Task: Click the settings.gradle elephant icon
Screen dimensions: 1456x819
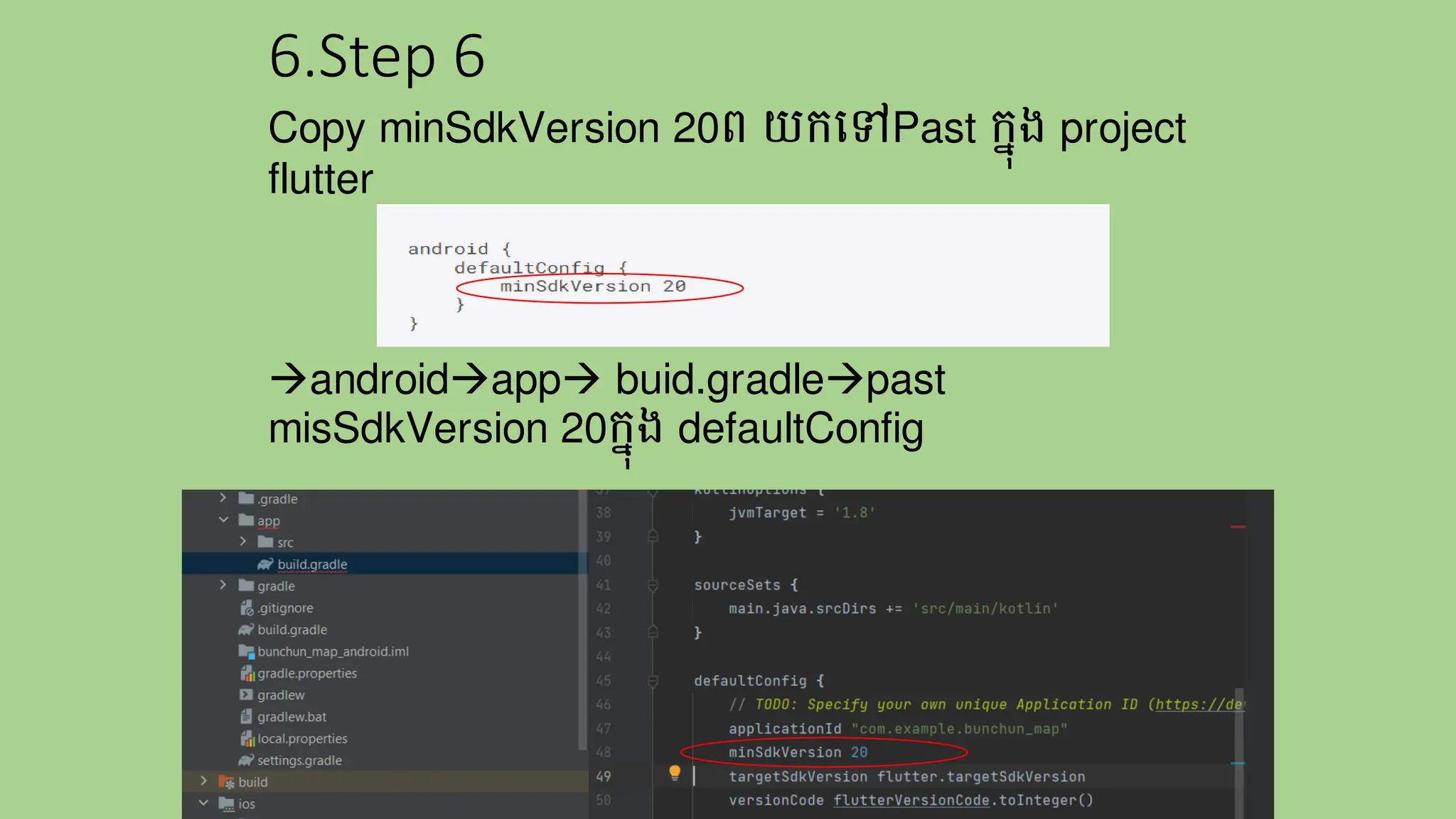Action: 246,760
